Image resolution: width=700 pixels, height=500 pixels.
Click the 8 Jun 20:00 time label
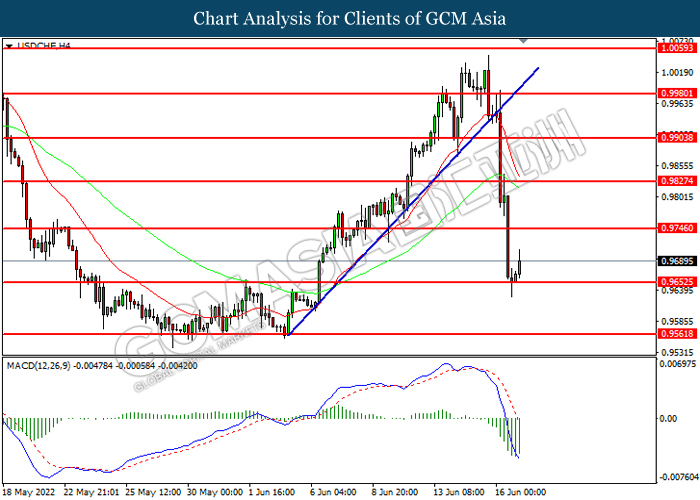click(395, 492)
